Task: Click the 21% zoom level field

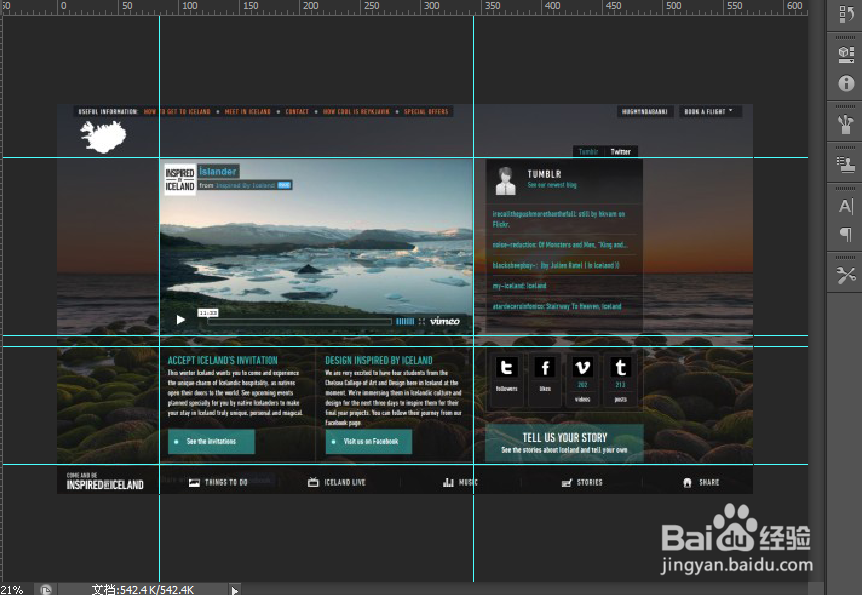Action: tap(12, 590)
